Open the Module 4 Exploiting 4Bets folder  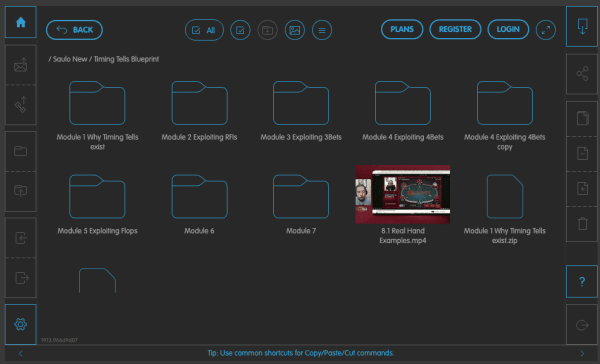point(403,103)
